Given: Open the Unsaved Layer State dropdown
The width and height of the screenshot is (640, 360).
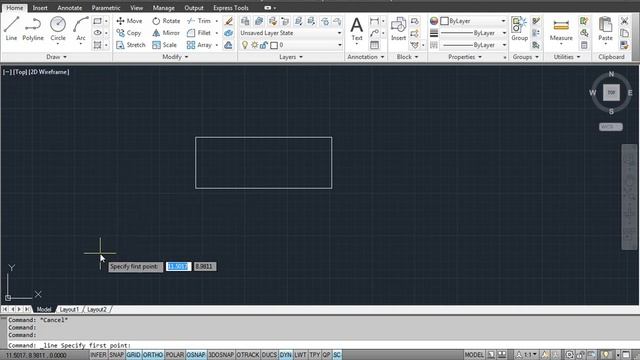Looking at the screenshot, I should [x=291, y=33].
